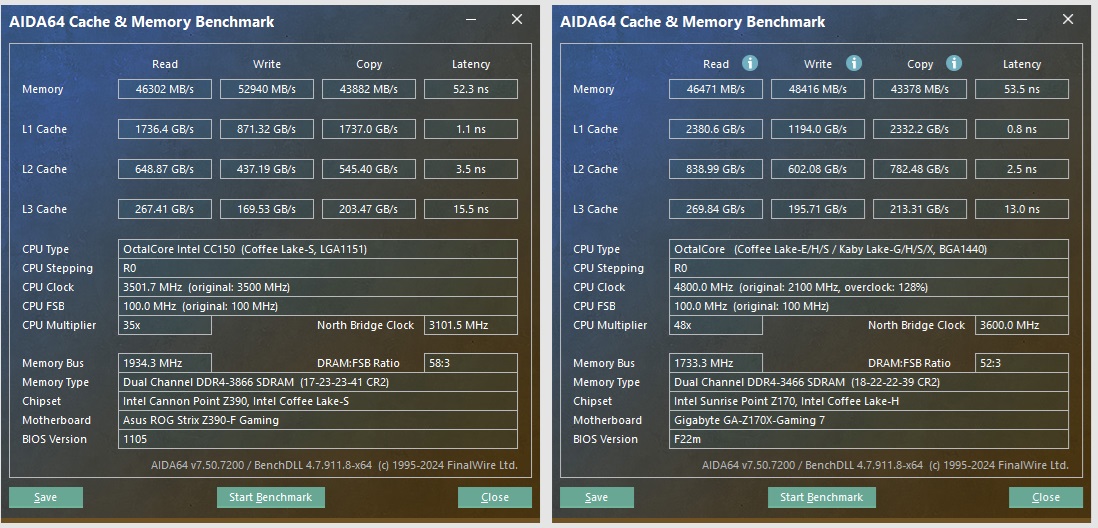1098x528 pixels.
Task: Select Memory copy 43882 MB/s value
Action: point(368,89)
